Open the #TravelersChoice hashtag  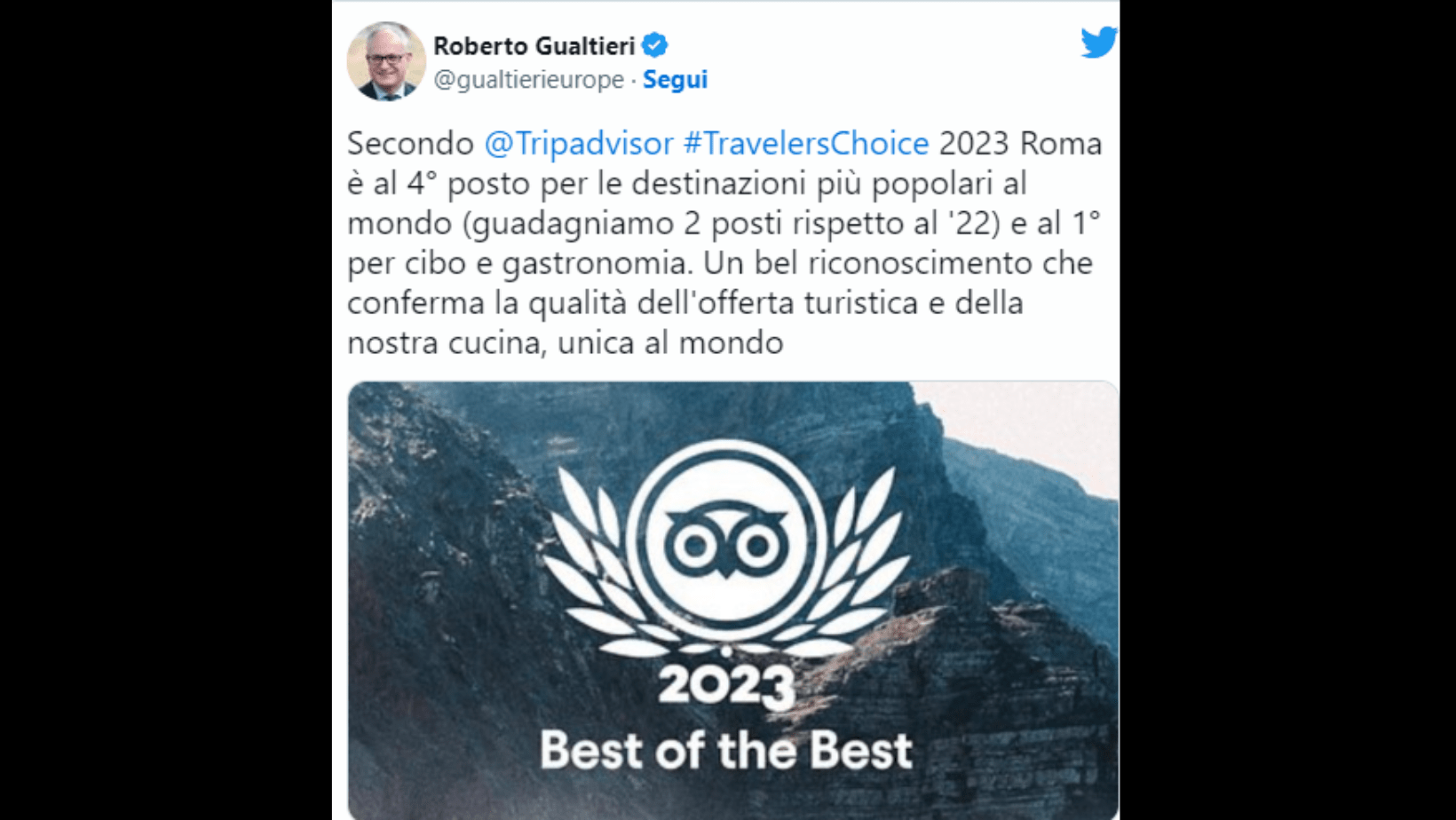[x=806, y=143]
